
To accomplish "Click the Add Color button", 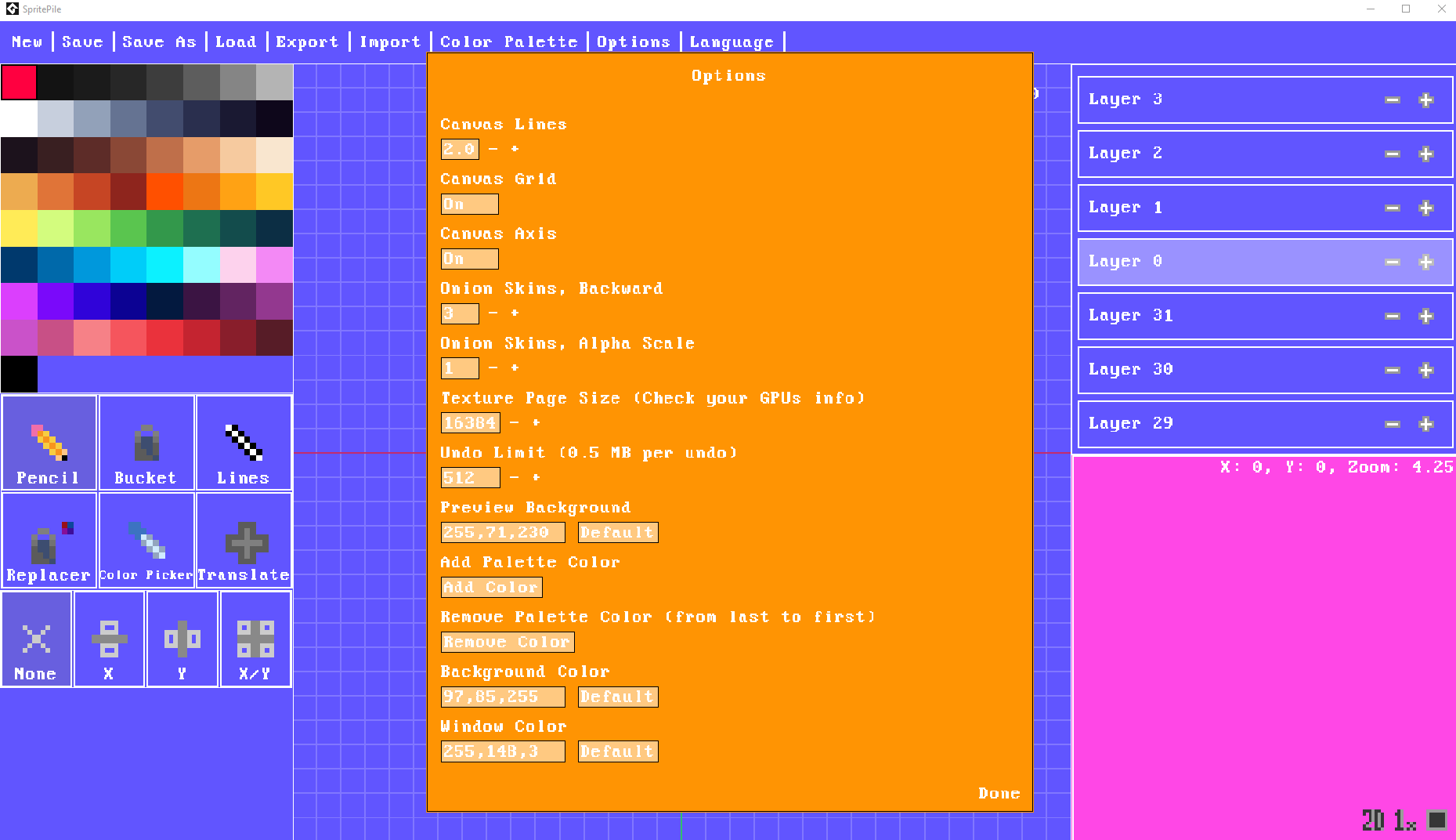I will 491,587.
